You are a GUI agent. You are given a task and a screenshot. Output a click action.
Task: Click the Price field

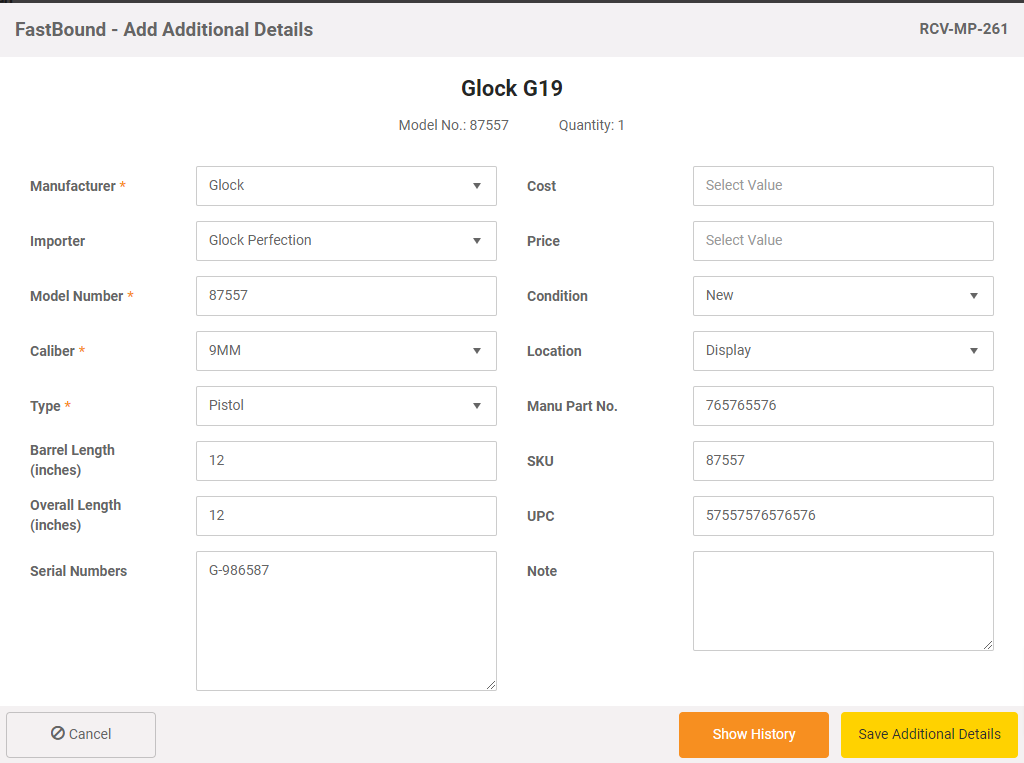843,240
